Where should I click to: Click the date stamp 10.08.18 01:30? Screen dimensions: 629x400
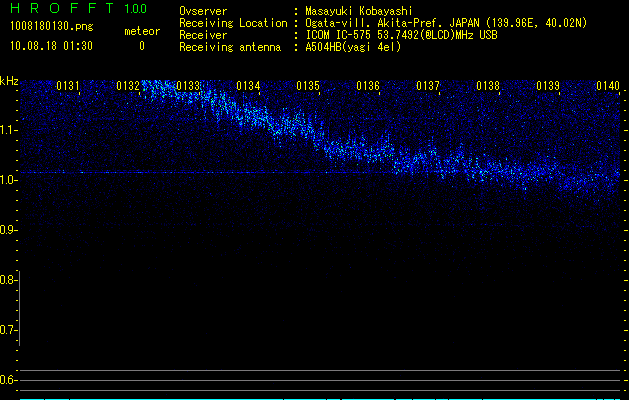[51, 46]
